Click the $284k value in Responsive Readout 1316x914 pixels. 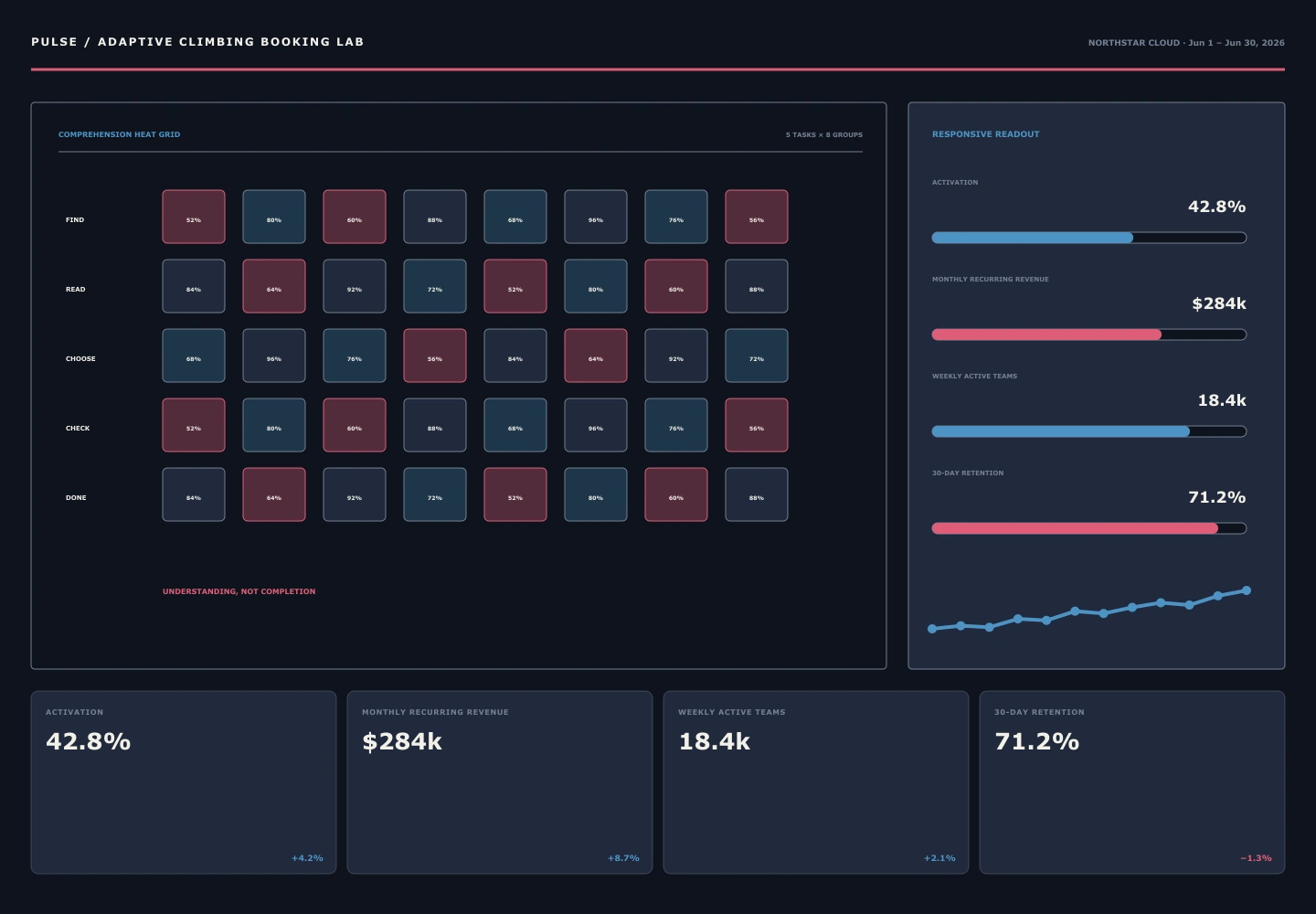[1219, 303]
